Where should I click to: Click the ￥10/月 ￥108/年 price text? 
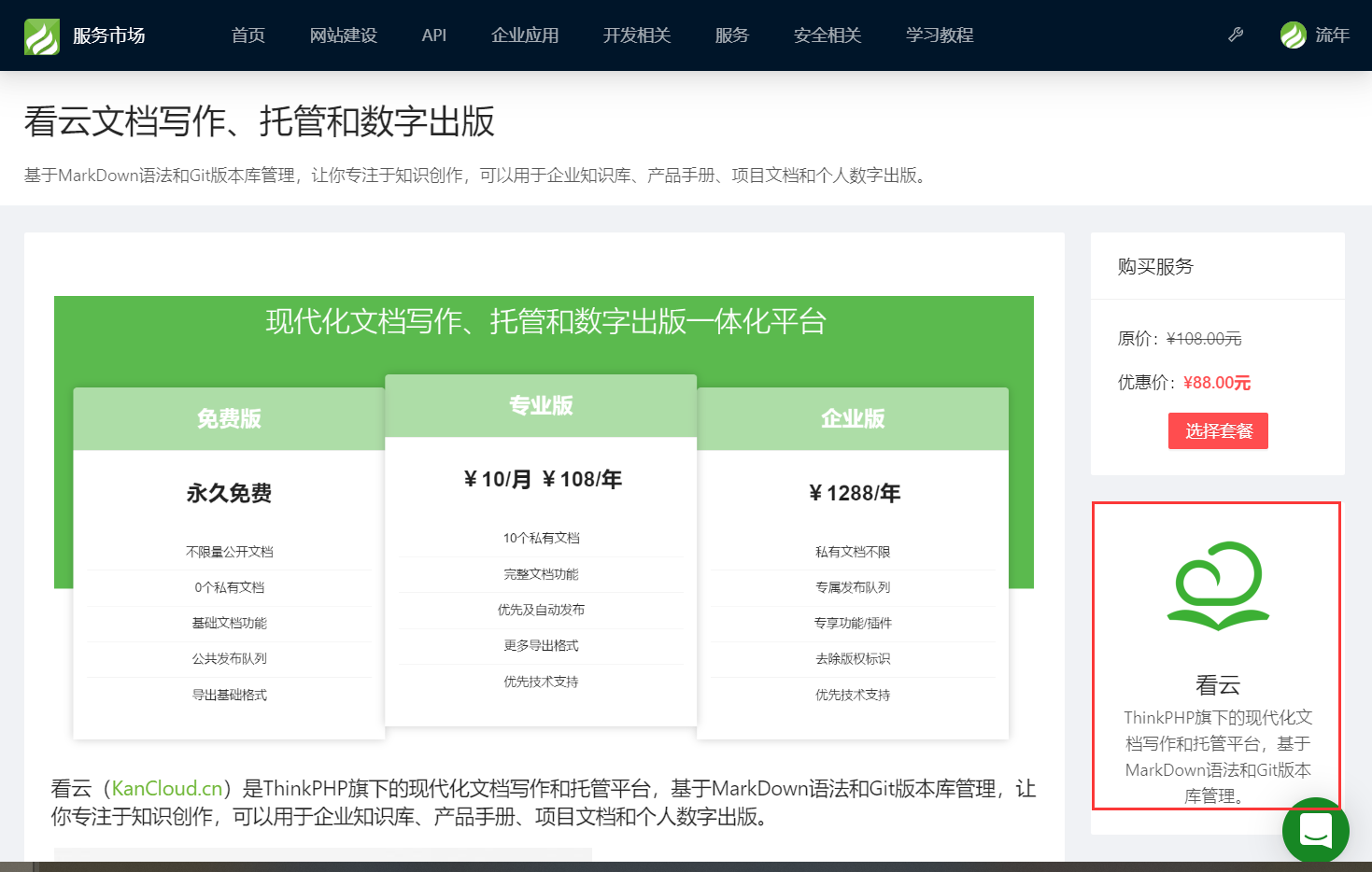[x=543, y=479]
